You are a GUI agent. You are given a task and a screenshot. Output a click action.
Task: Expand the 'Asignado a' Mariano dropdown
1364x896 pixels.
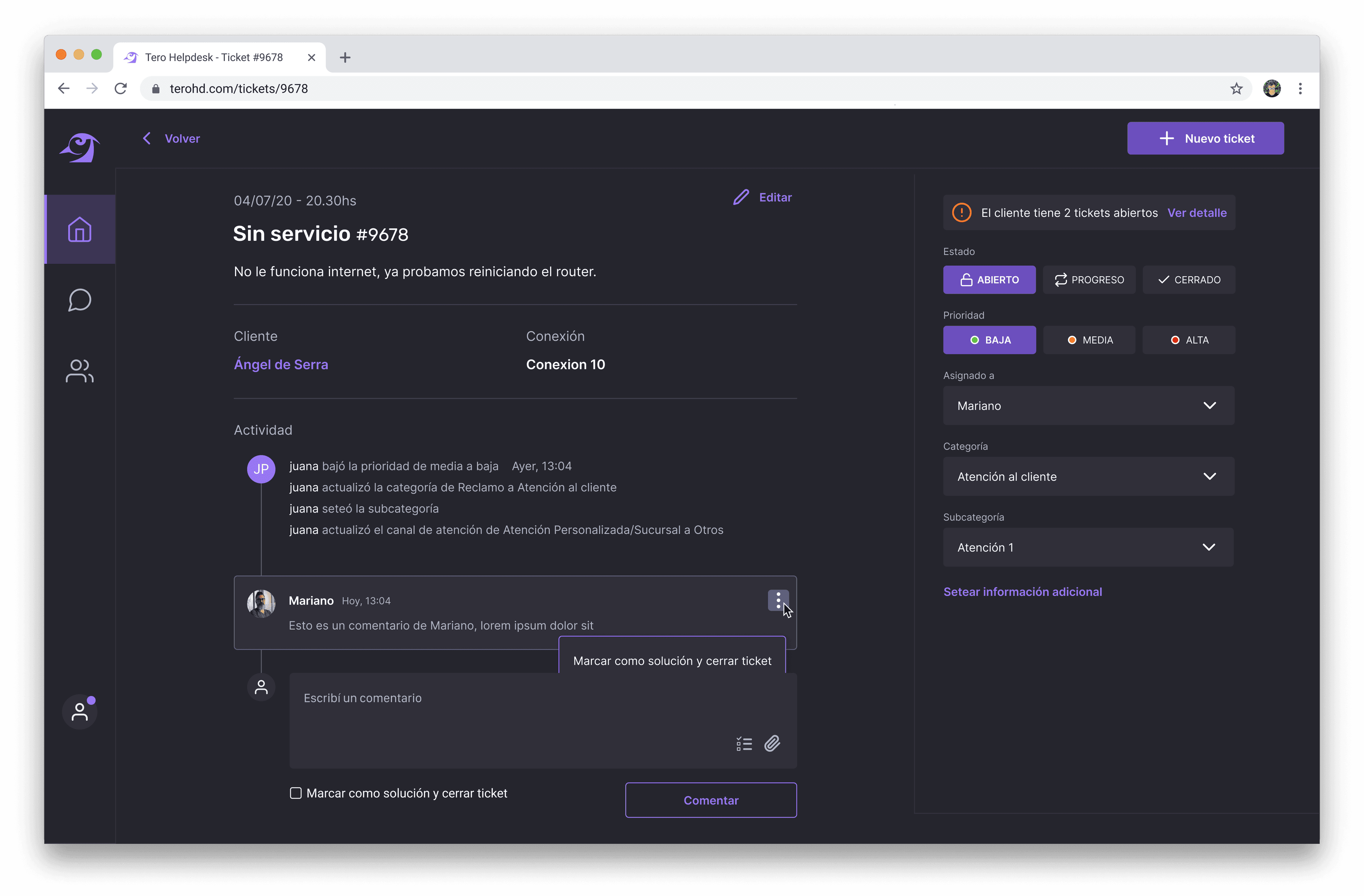(x=1088, y=406)
